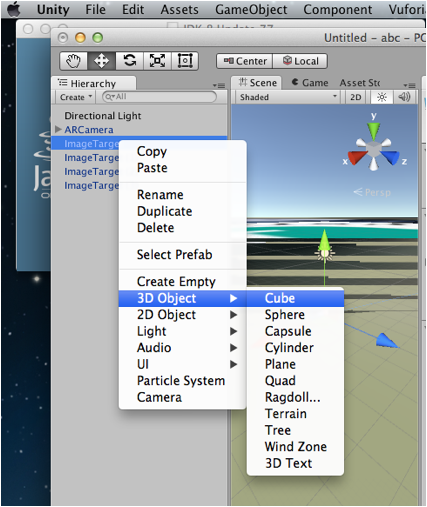
Task: Create a Terrain from the submenu
Action: [x=295, y=414]
